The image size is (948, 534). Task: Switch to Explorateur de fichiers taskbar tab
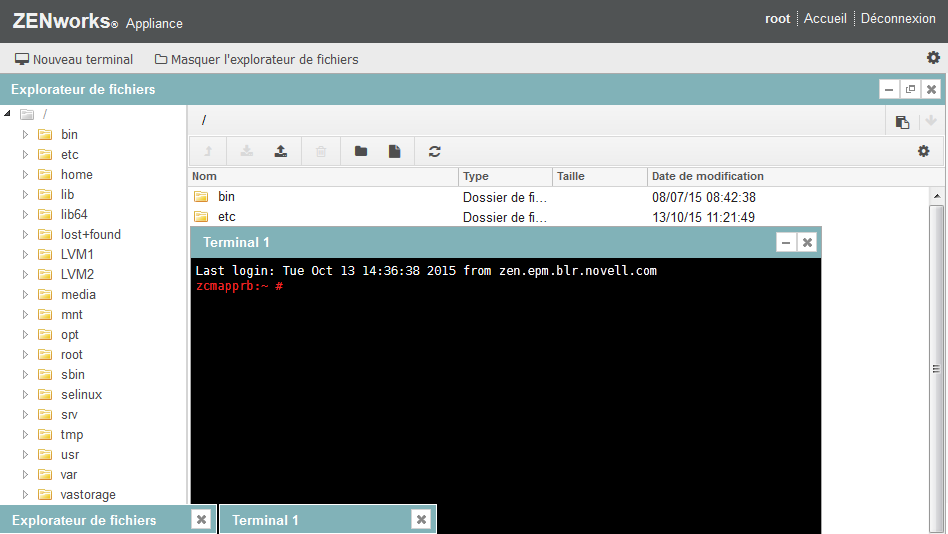point(84,520)
